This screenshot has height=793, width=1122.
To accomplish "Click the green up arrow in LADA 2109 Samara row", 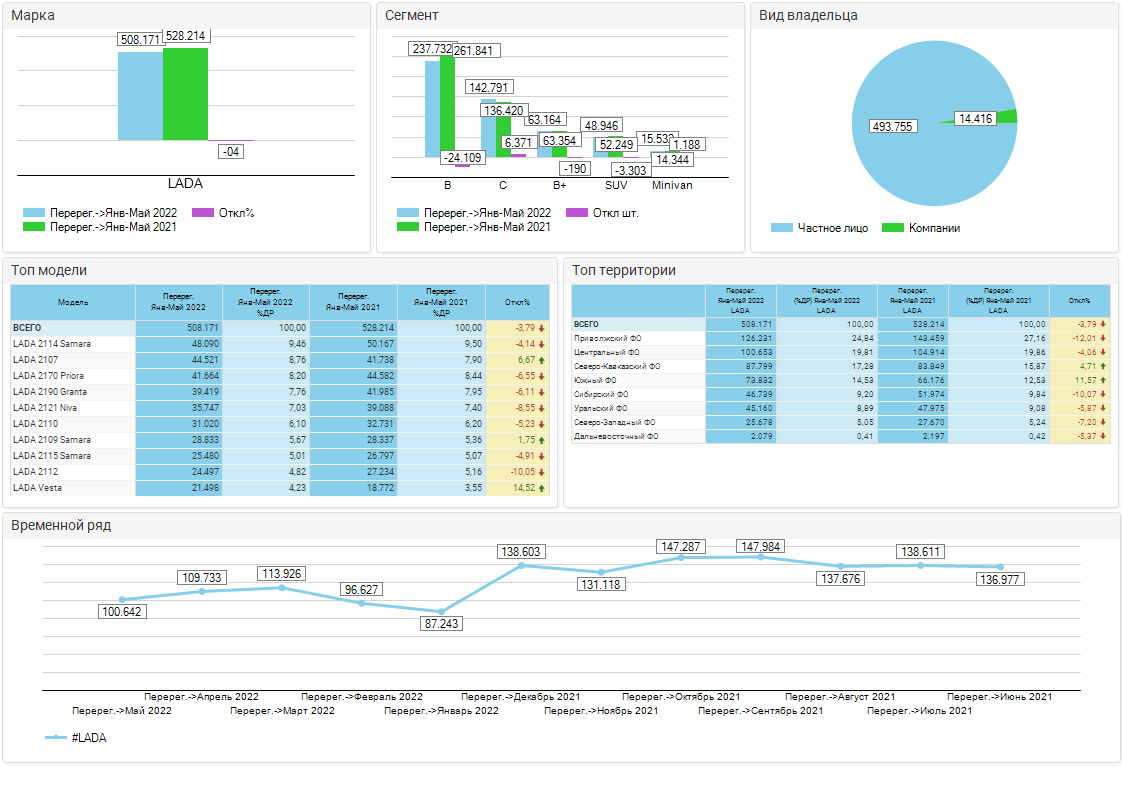I will [x=542, y=440].
